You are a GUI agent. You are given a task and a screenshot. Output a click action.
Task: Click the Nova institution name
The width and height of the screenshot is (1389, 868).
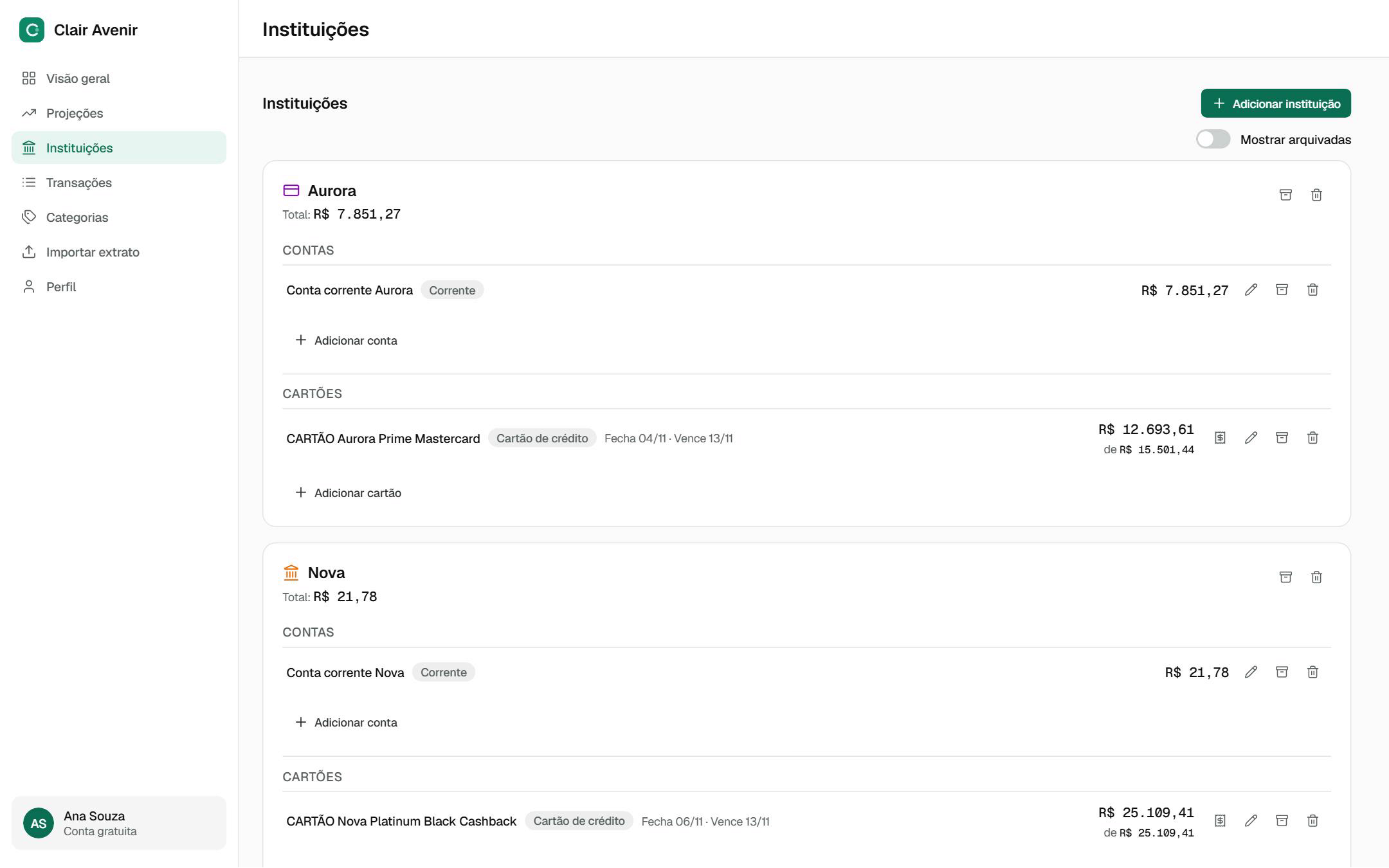[326, 573]
